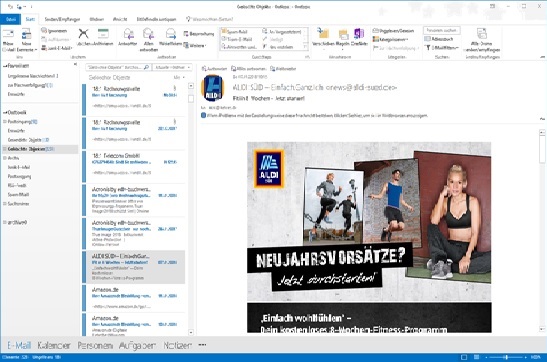Click the info bar about display problems
This screenshot has height=362, width=547.
tap(315, 115)
